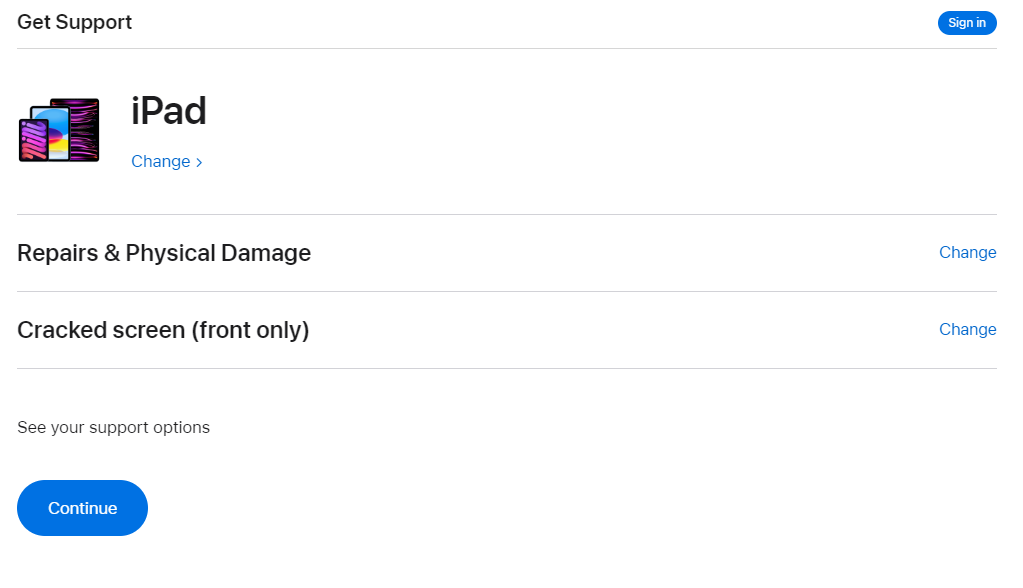Click the iPad product family image
This screenshot has width=1023, height=588.
pos(59,130)
